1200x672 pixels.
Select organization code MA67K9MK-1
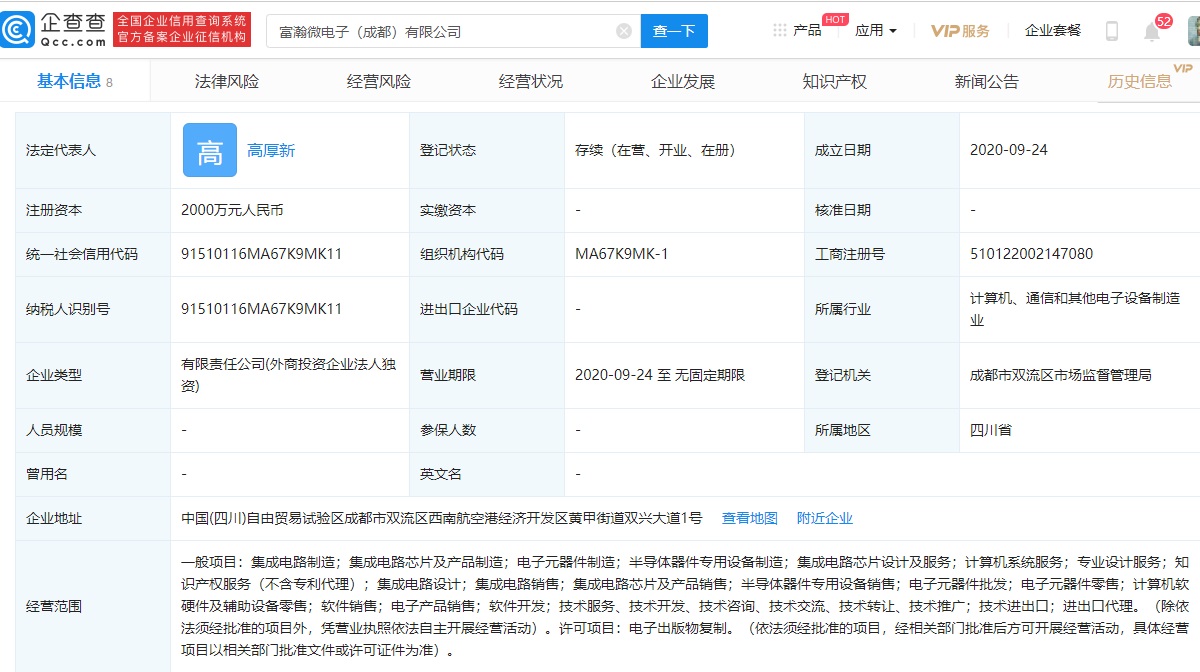[622, 254]
